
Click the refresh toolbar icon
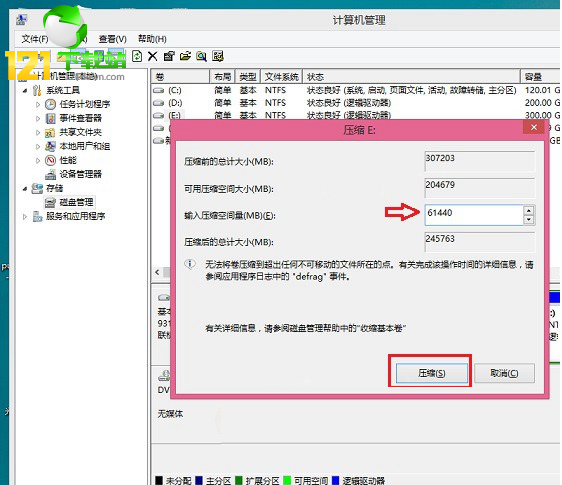(137, 56)
